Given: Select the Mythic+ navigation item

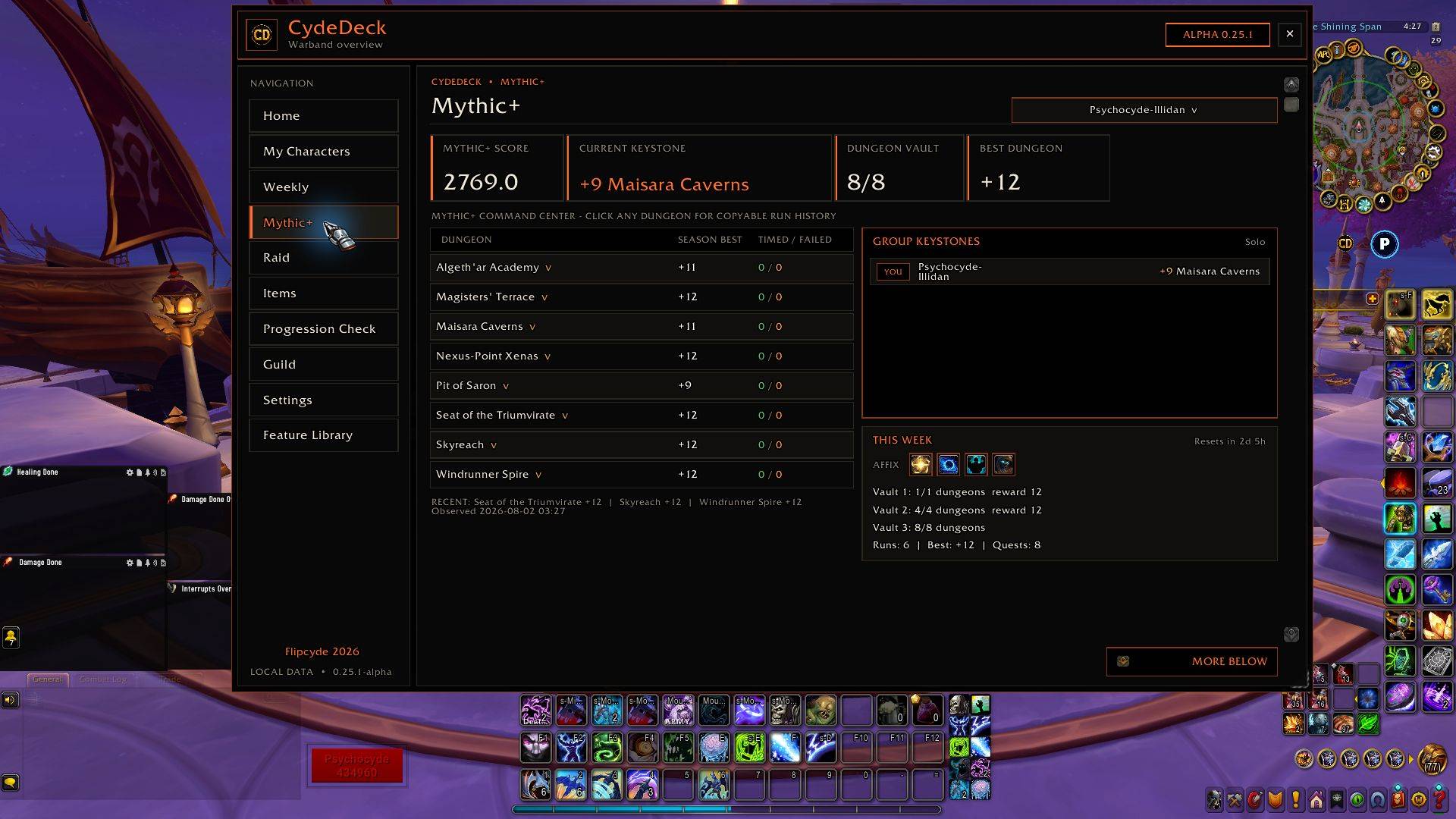Looking at the screenshot, I should 323,222.
